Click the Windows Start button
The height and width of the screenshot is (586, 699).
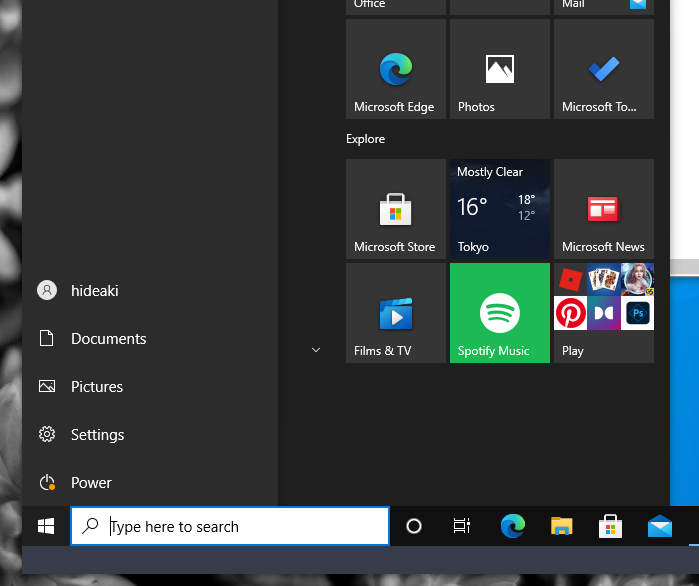46,526
